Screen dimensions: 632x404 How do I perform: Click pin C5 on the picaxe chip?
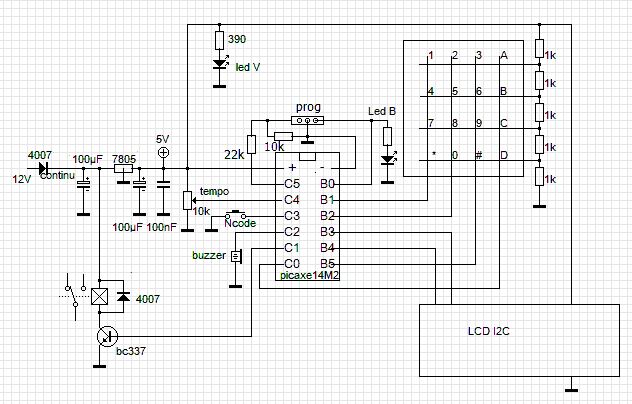click(292, 184)
